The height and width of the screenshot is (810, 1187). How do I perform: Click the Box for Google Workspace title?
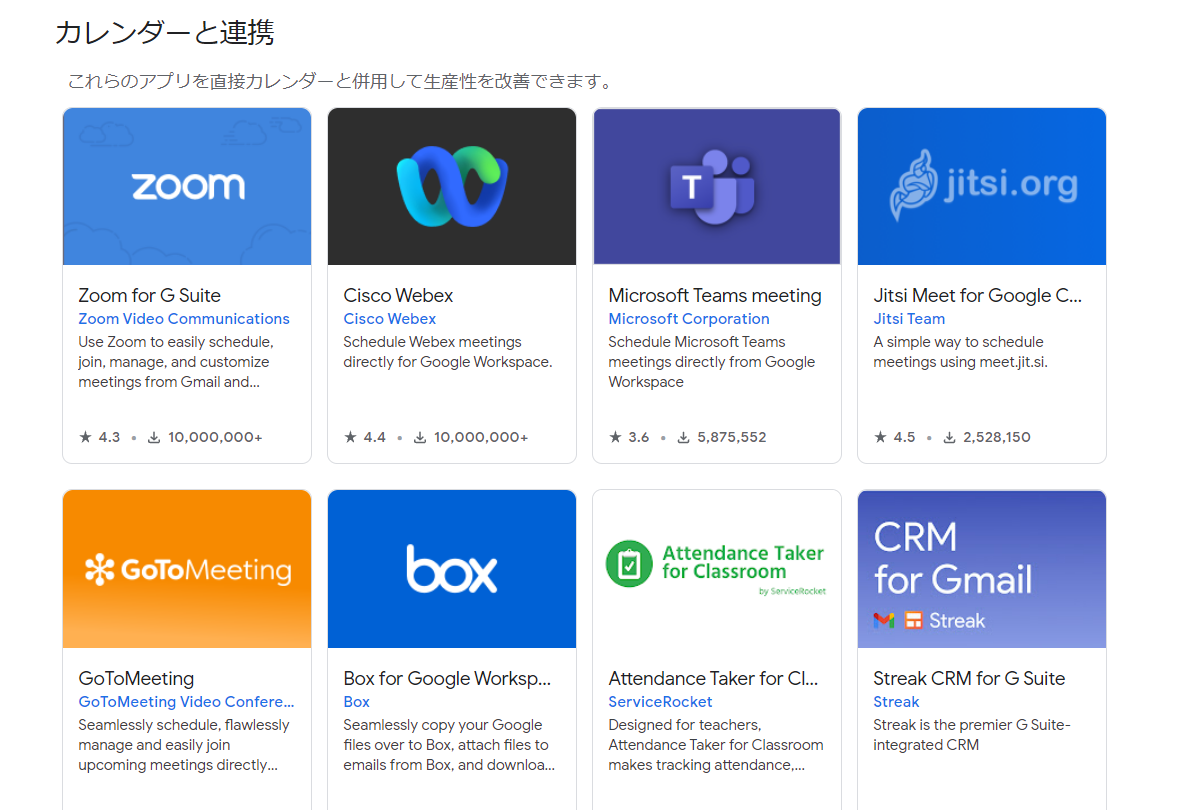447,678
